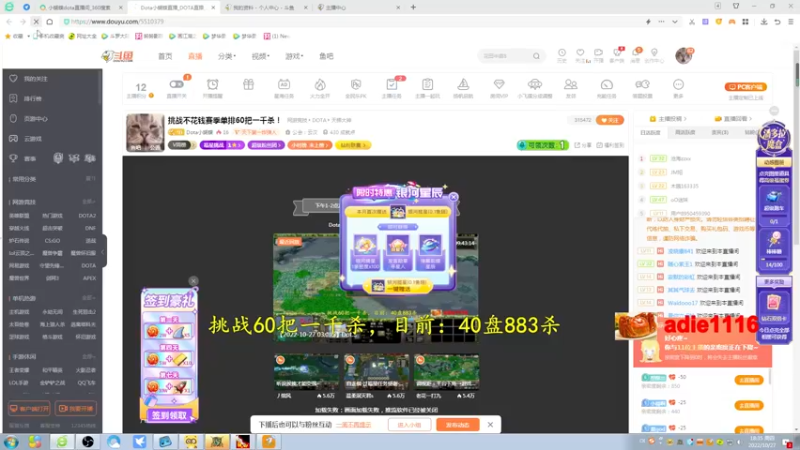Click the 开播提醒 alarm clock icon
This screenshot has width=800, height=450.
(x=213, y=85)
